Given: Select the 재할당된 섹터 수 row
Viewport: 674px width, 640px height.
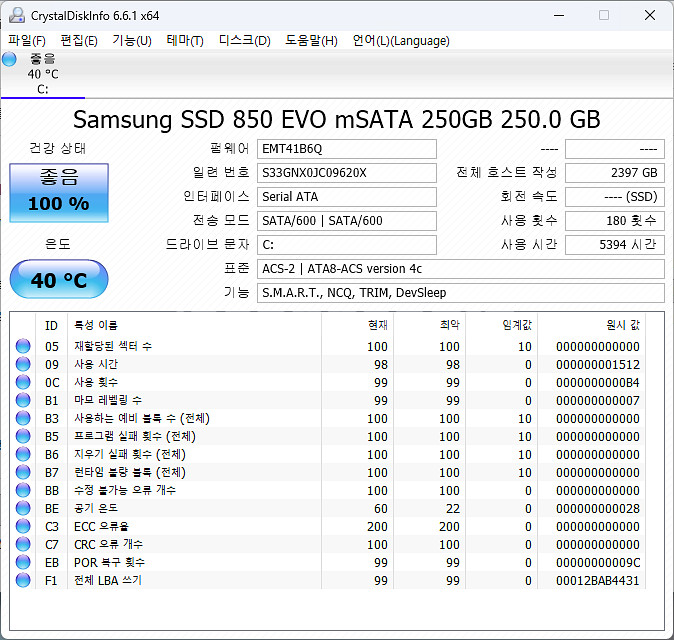Looking at the screenshot, I should [328, 346].
